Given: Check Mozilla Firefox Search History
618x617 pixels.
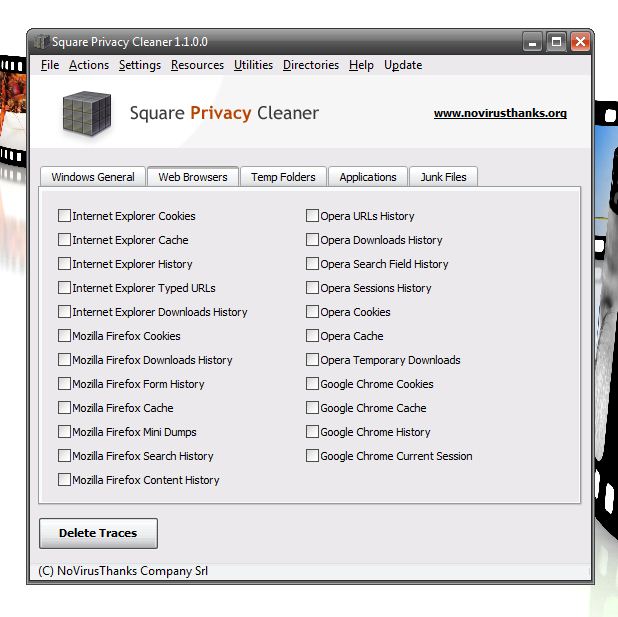Looking at the screenshot, I should [x=64, y=456].
